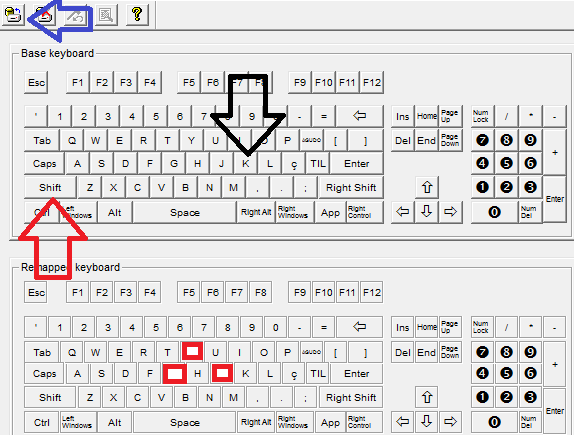
Task: Pick the F5 key on Remapped keyboard
Action: (189, 293)
